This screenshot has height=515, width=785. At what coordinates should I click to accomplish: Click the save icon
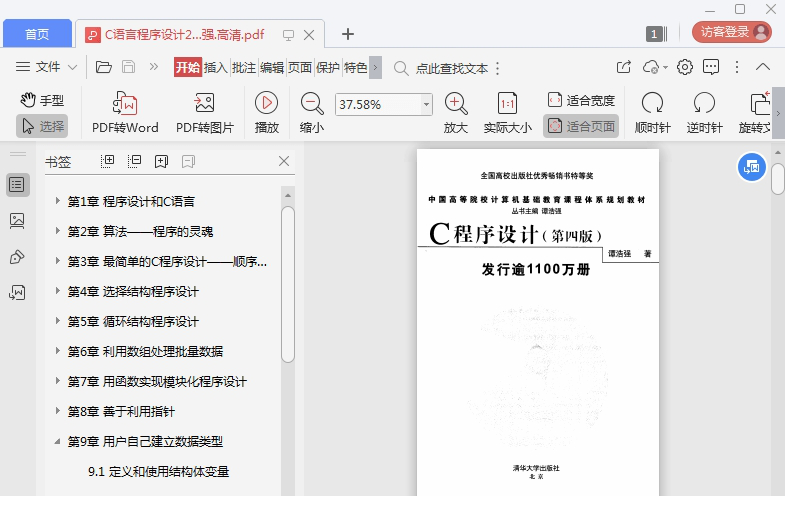pos(129,67)
